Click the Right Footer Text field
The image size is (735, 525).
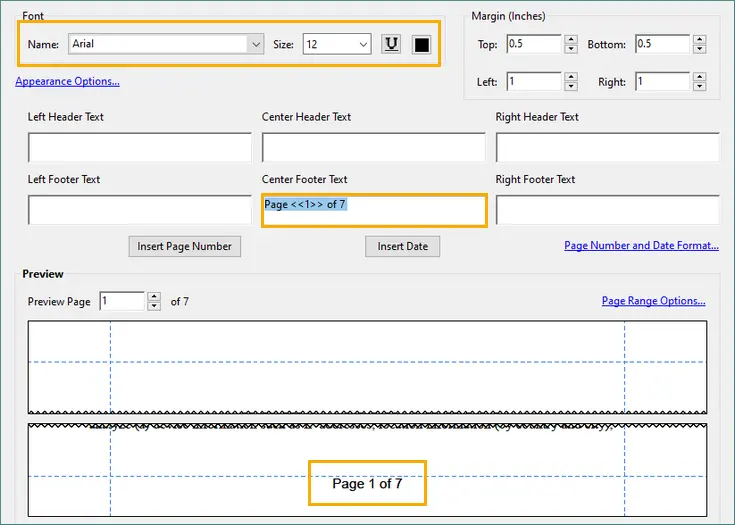[607, 210]
